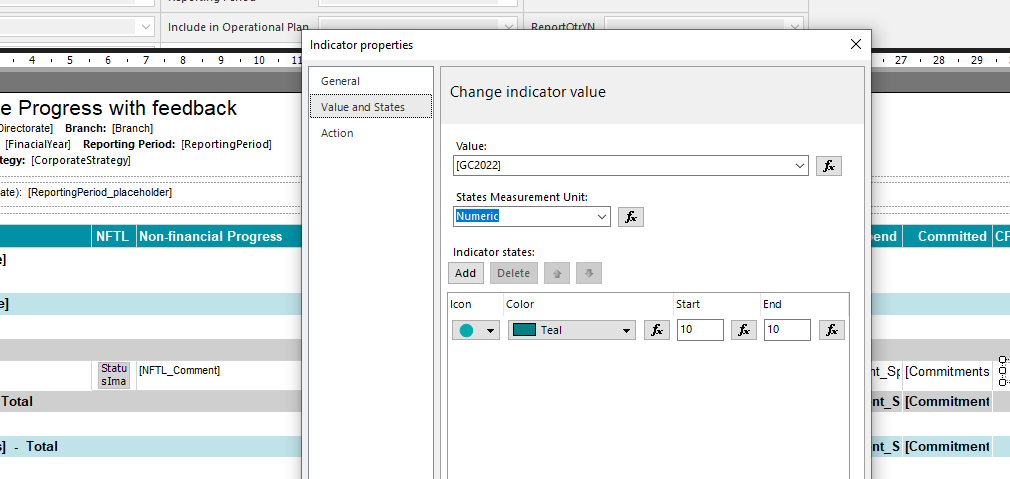Close the Indicator properties dialog

point(855,44)
